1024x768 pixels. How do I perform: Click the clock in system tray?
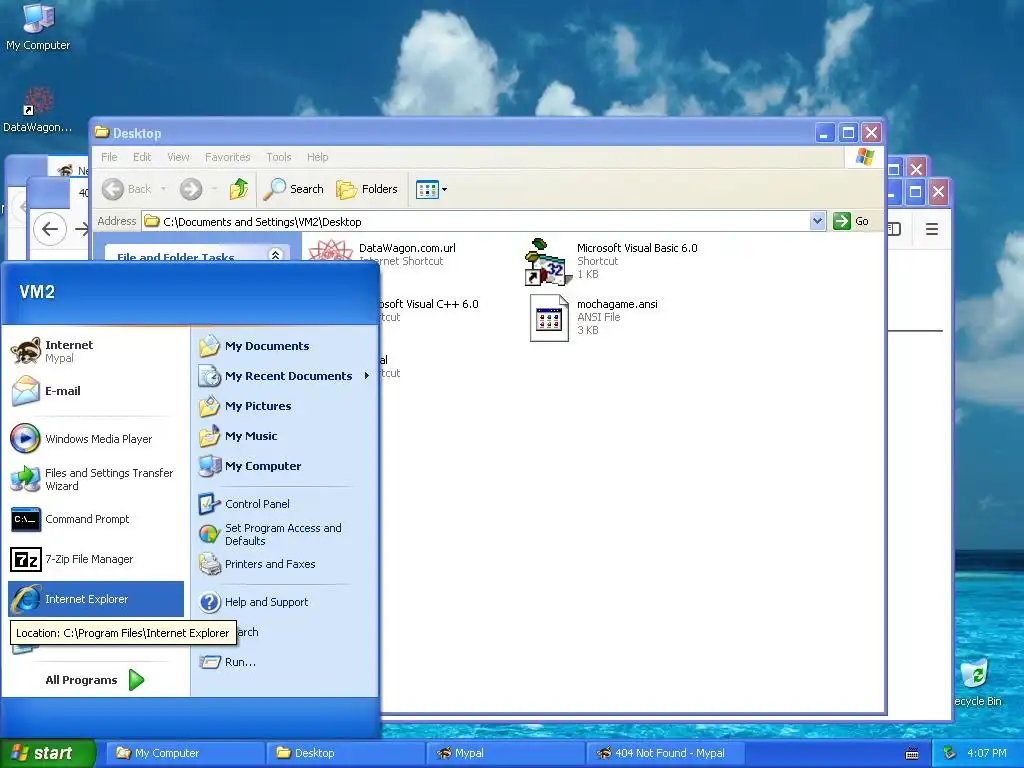986,753
